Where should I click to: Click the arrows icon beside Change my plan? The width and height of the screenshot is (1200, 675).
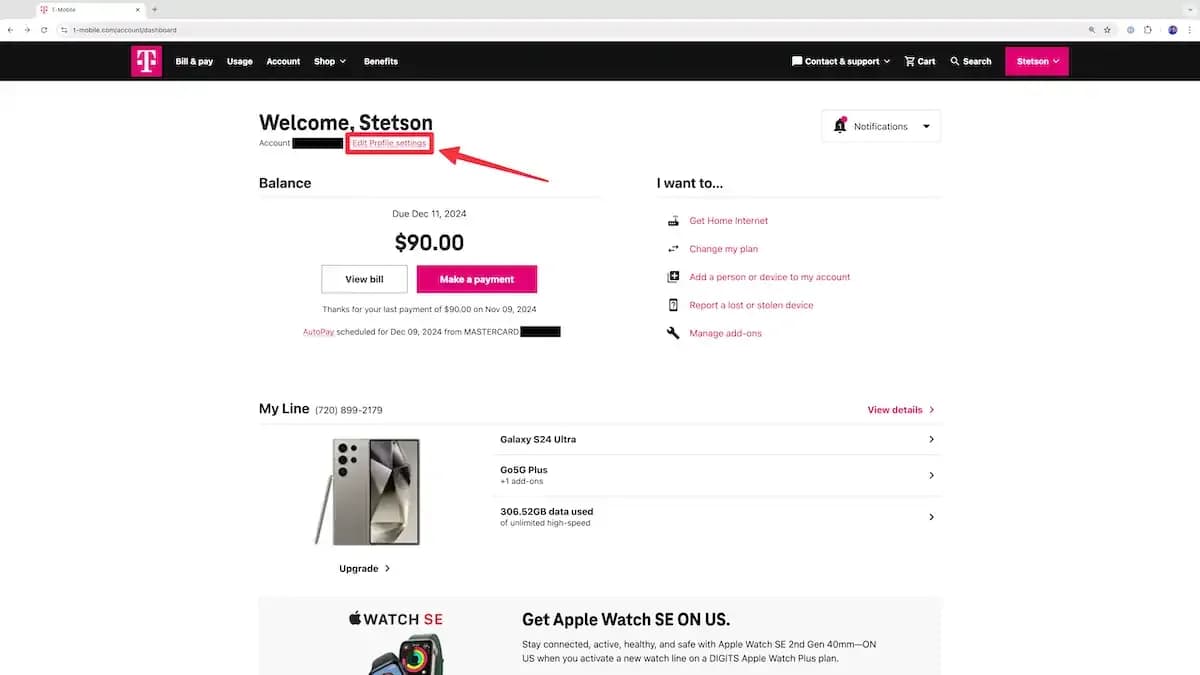(672, 248)
